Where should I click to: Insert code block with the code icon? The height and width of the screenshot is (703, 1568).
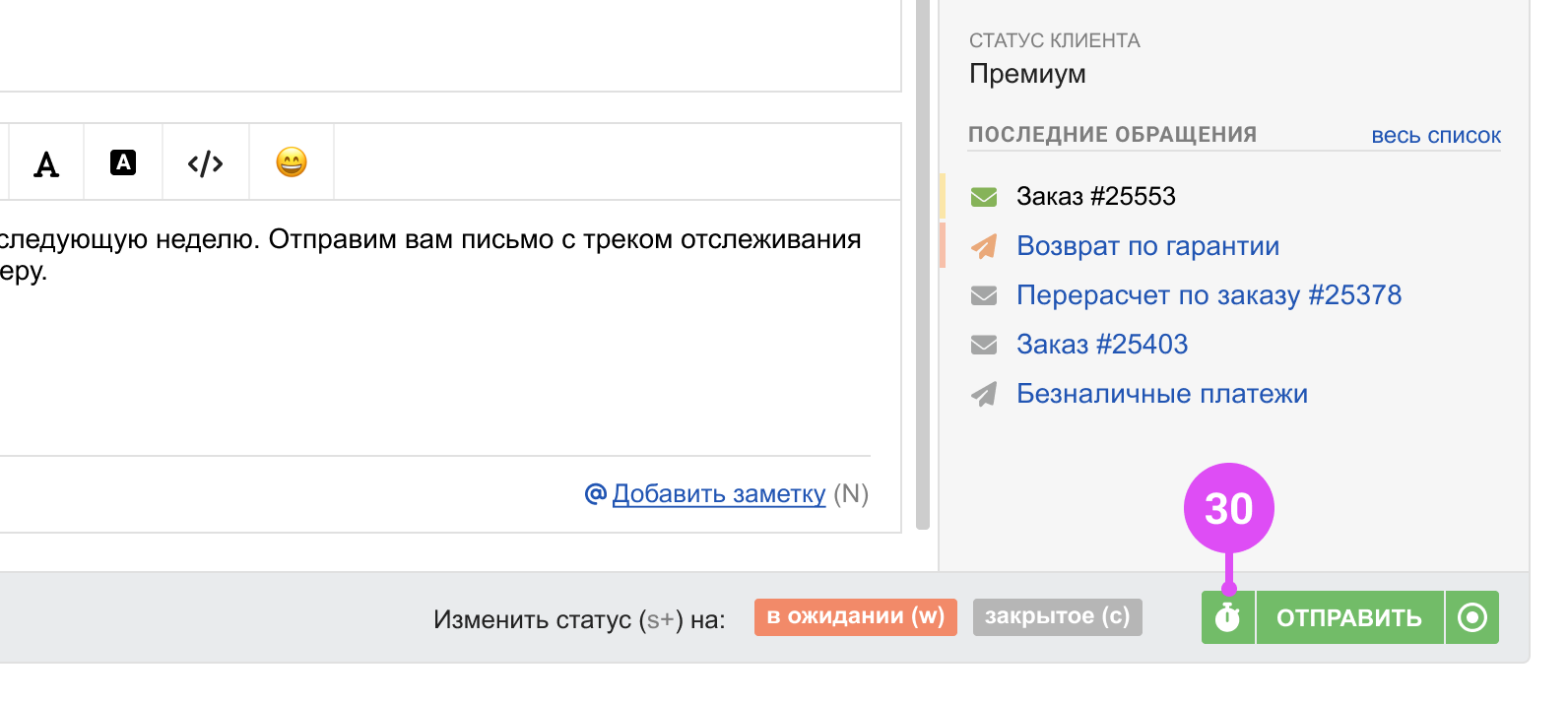(x=205, y=163)
